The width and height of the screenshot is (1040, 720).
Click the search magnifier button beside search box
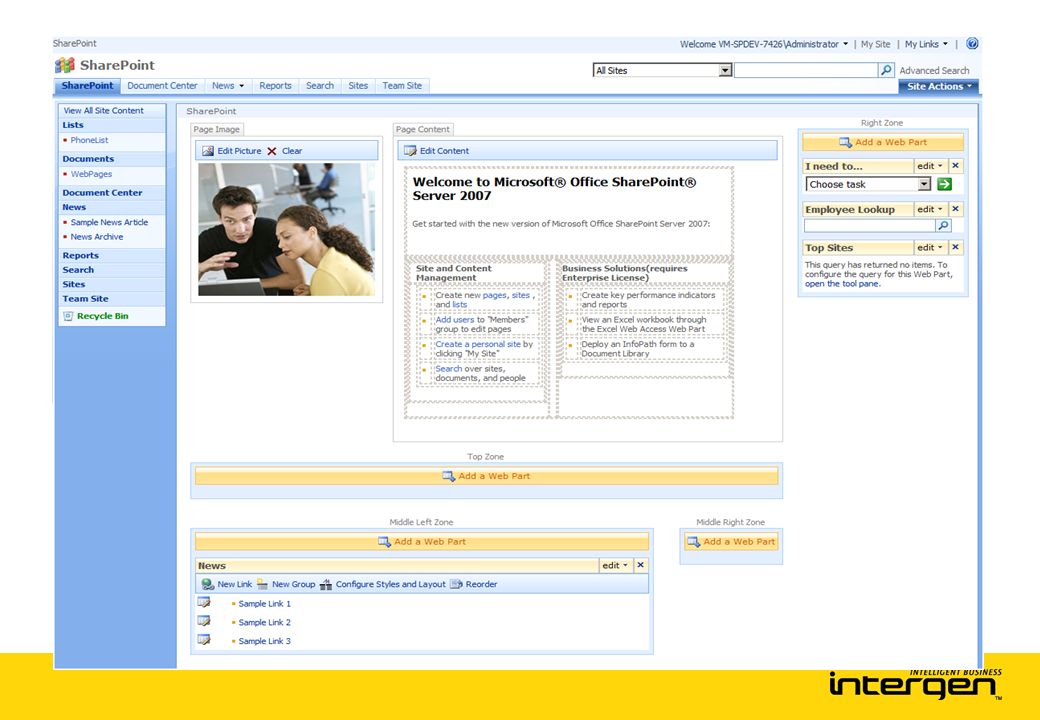click(x=886, y=70)
